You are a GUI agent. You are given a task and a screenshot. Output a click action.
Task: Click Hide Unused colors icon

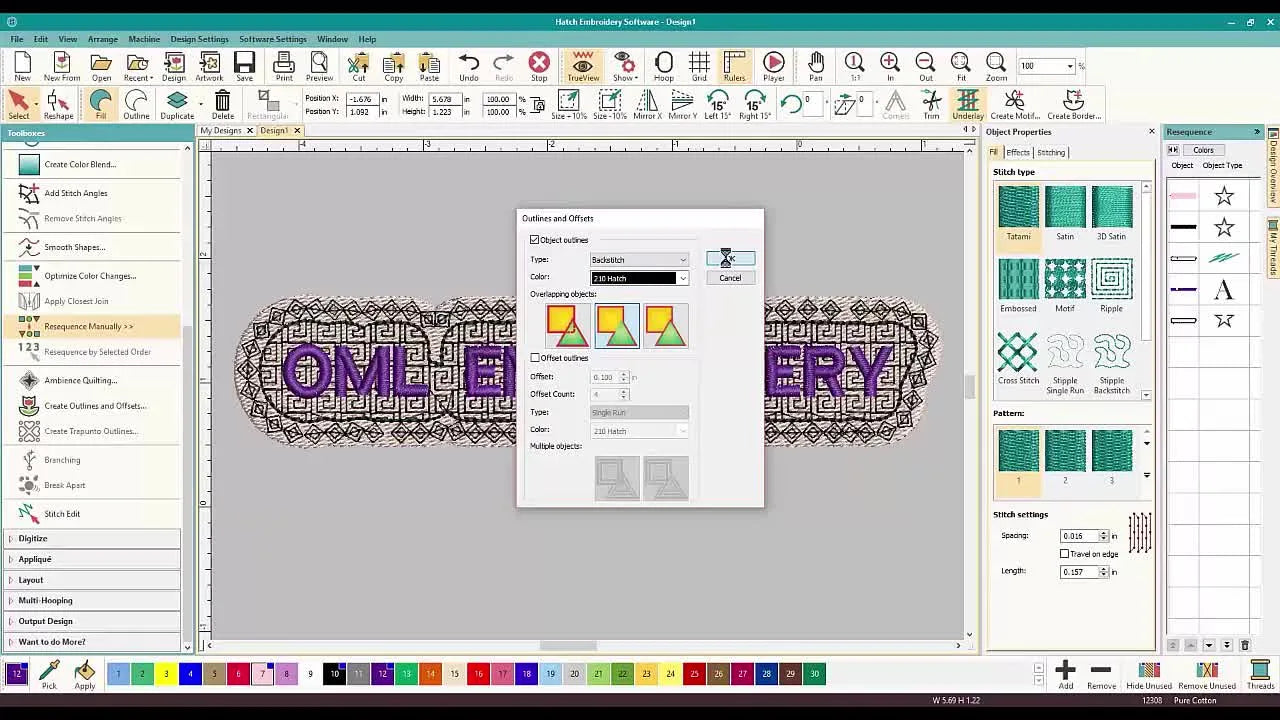coord(1149,674)
